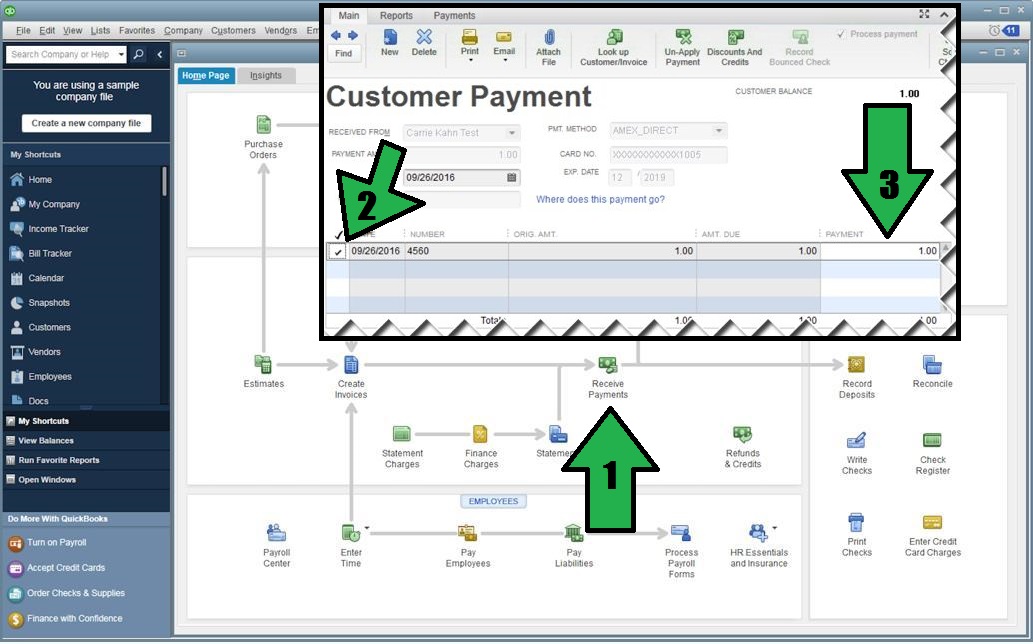
Task: Switch to the Reports tab
Action: (396, 16)
